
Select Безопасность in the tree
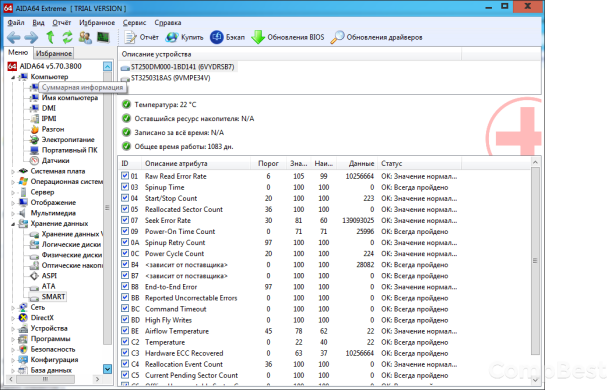click(x=53, y=349)
